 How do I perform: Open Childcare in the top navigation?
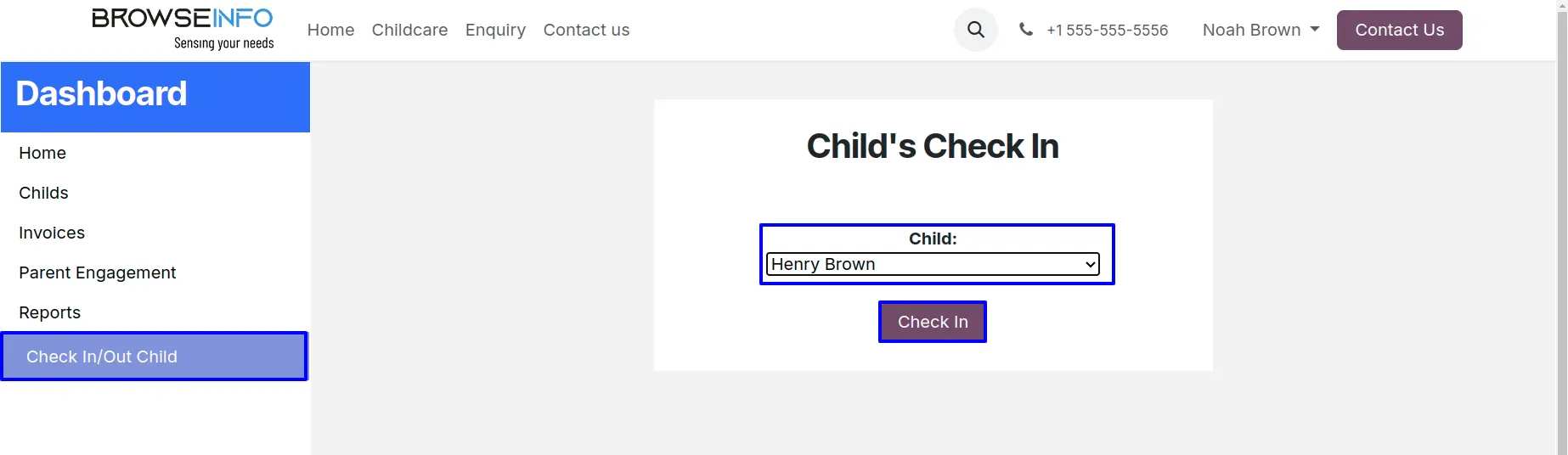409,30
